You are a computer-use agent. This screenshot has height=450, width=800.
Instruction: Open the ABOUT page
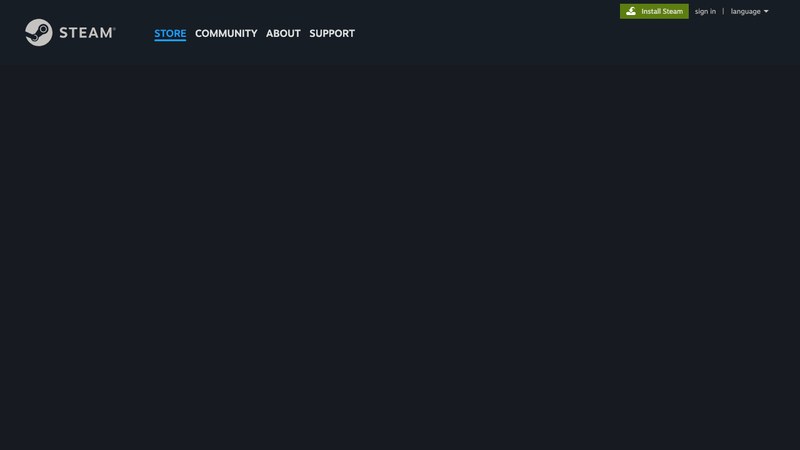[283, 34]
